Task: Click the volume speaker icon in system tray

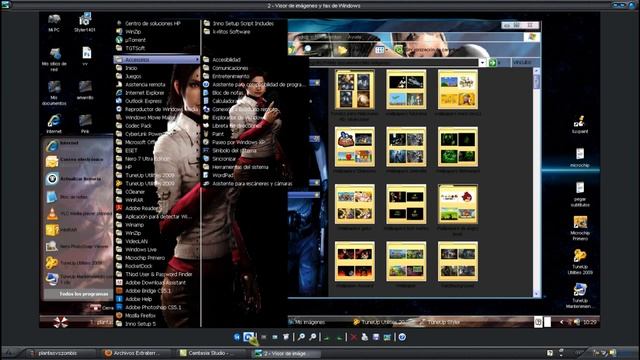Action: click(612, 353)
